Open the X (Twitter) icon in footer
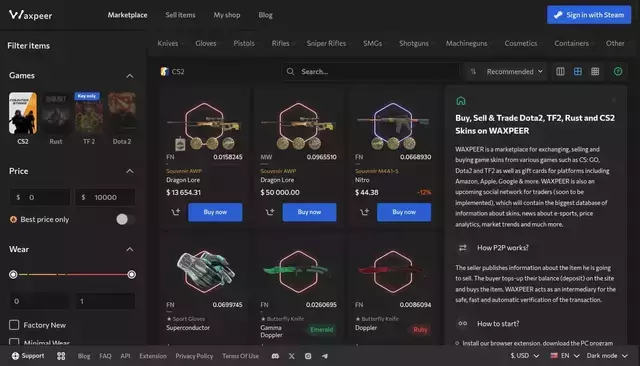This screenshot has width=640, height=366. pos(291,356)
